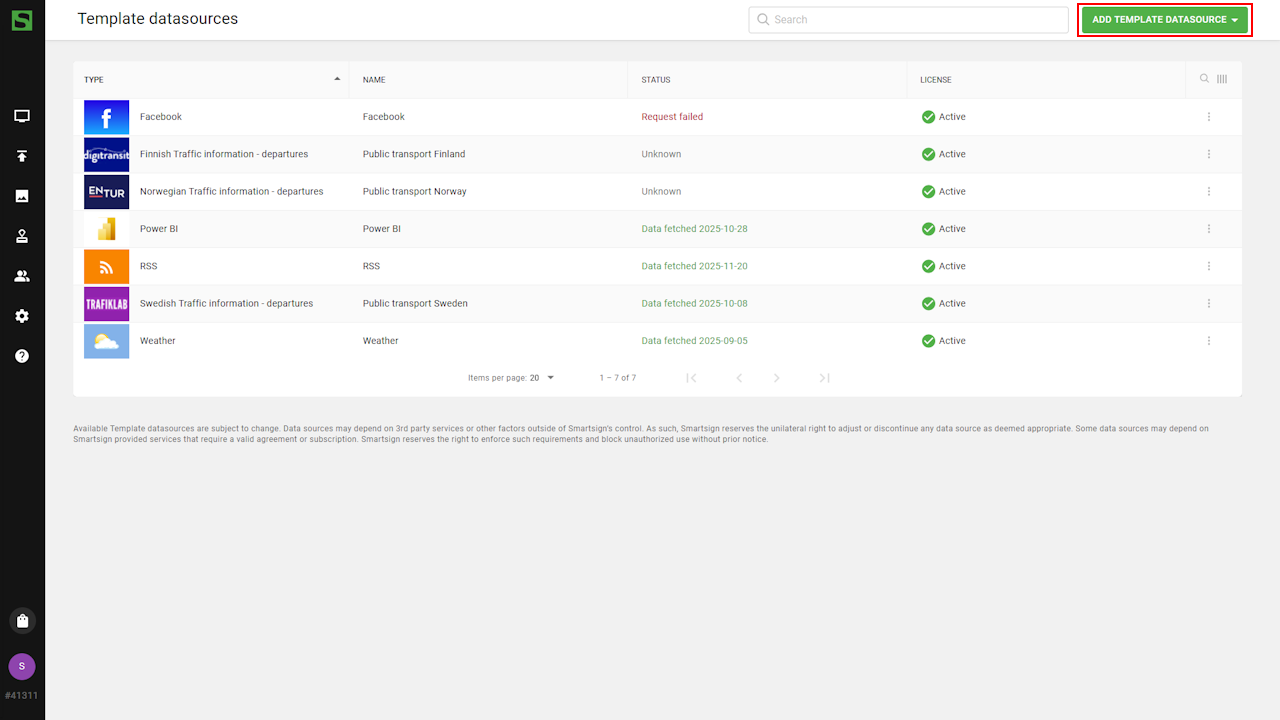Sort by the Type column header
The image size is (1280, 720).
[94, 80]
